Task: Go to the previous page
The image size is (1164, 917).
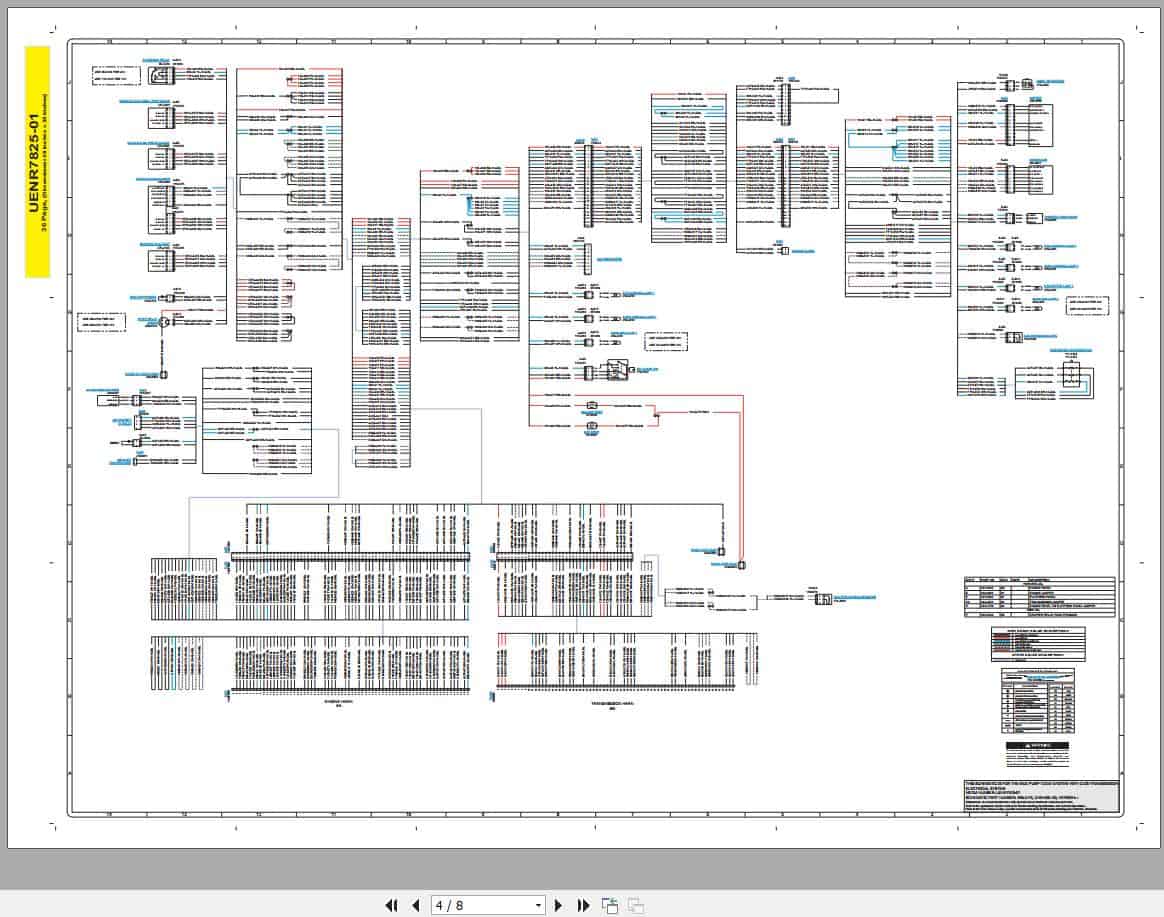Action: [416, 905]
